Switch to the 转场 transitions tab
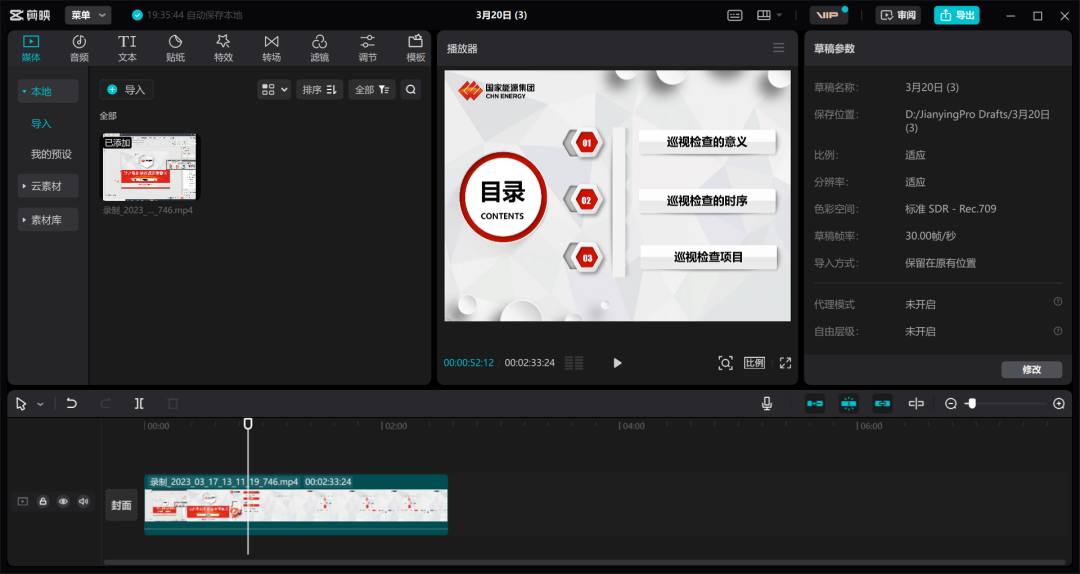1080x574 pixels. point(271,47)
